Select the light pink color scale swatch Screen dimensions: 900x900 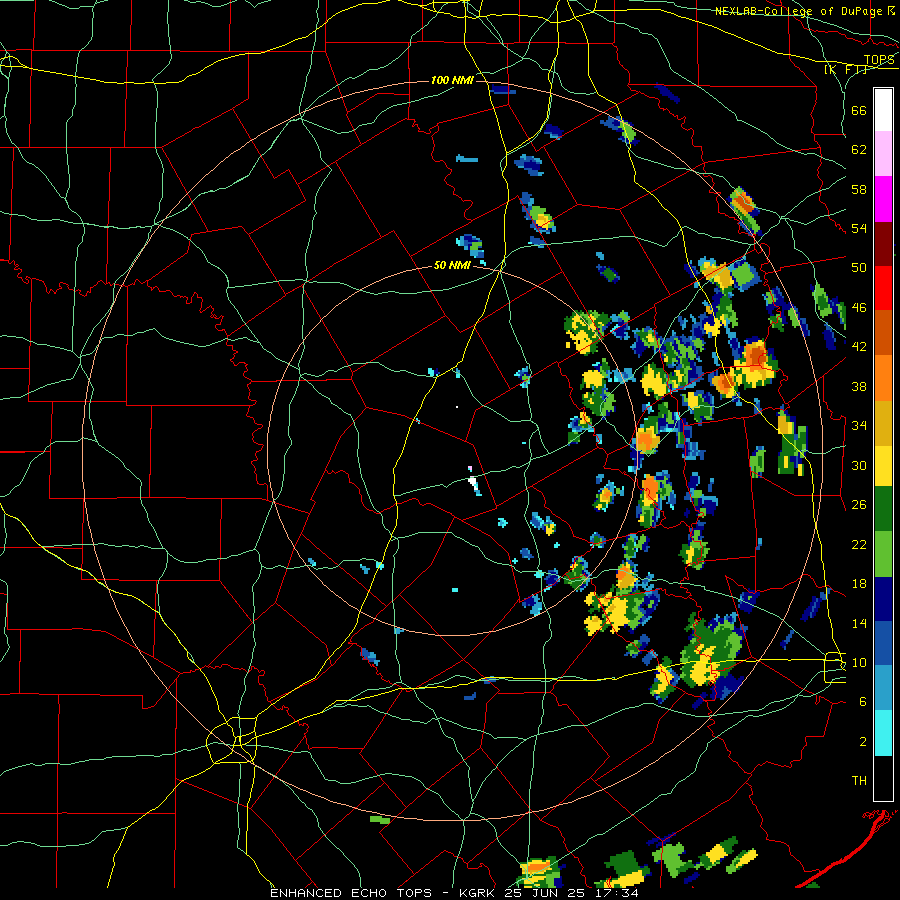(x=883, y=154)
